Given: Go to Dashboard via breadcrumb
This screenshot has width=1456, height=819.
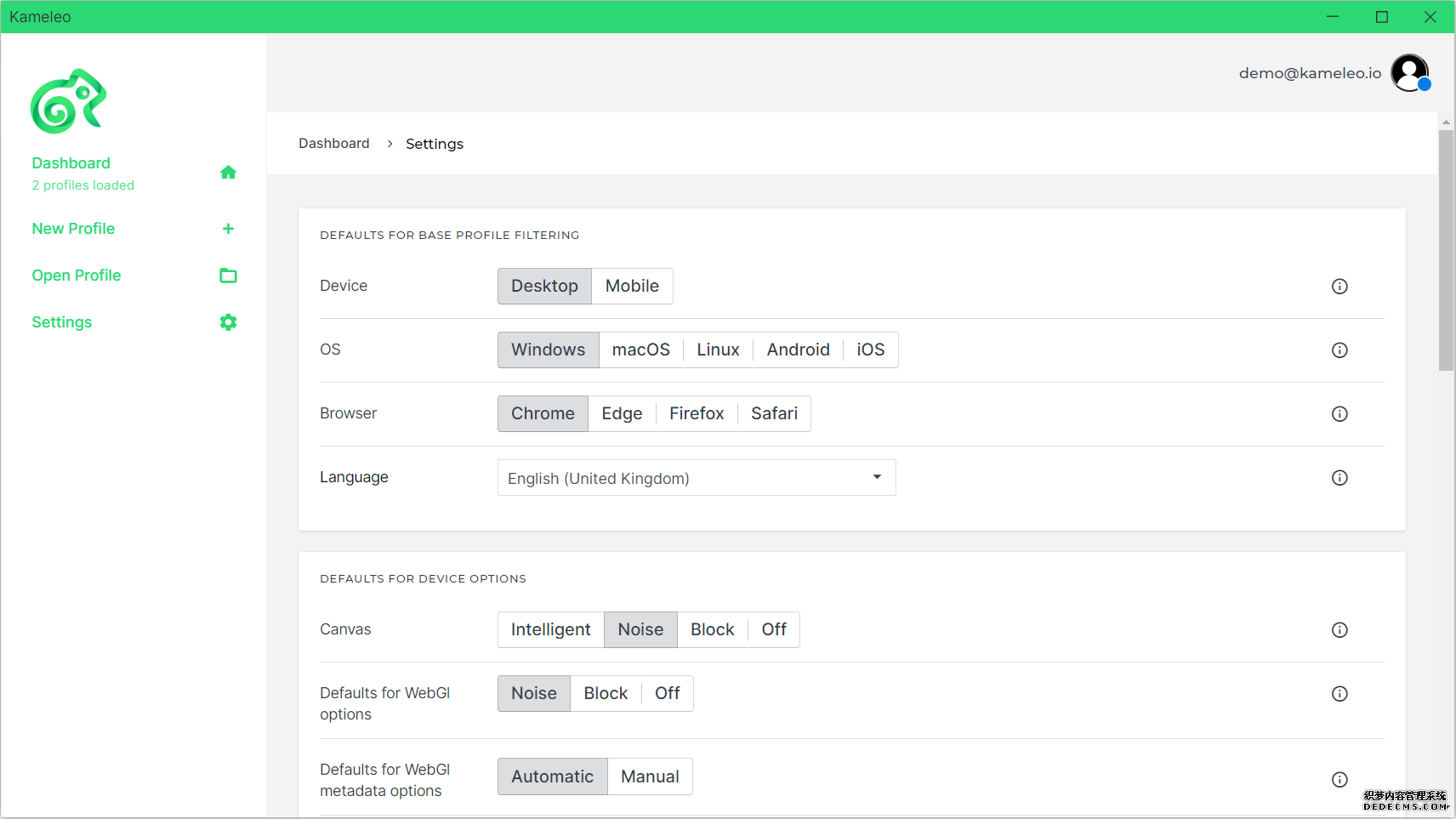Looking at the screenshot, I should coord(333,144).
